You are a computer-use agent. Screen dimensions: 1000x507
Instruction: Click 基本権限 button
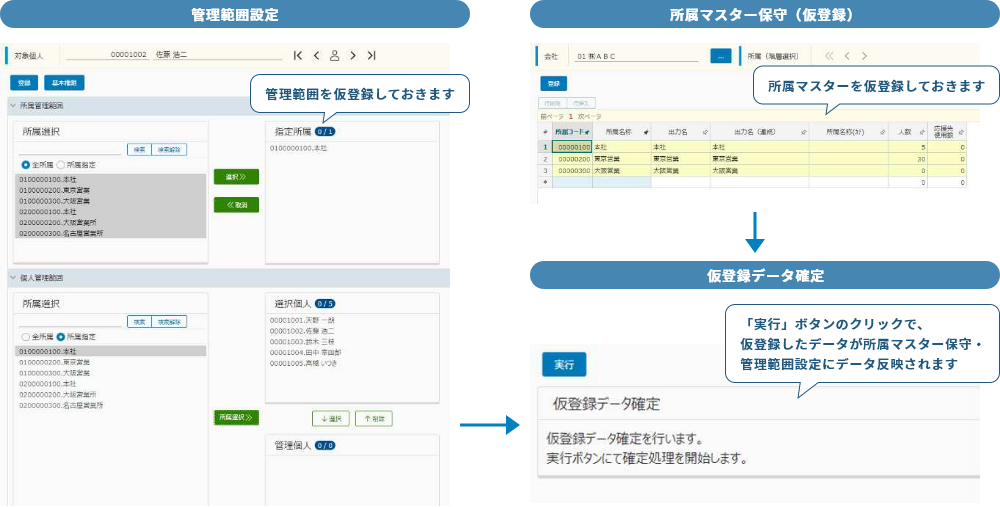(64, 83)
